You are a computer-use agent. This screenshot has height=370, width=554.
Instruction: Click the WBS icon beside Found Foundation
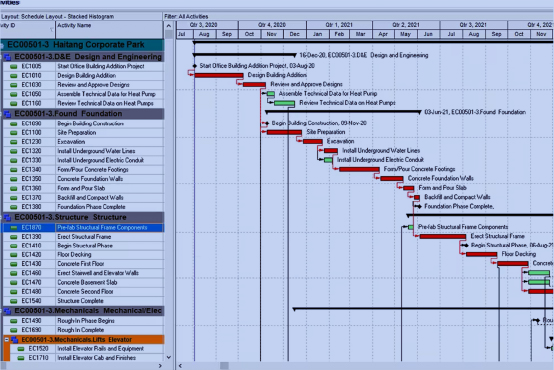(7, 114)
